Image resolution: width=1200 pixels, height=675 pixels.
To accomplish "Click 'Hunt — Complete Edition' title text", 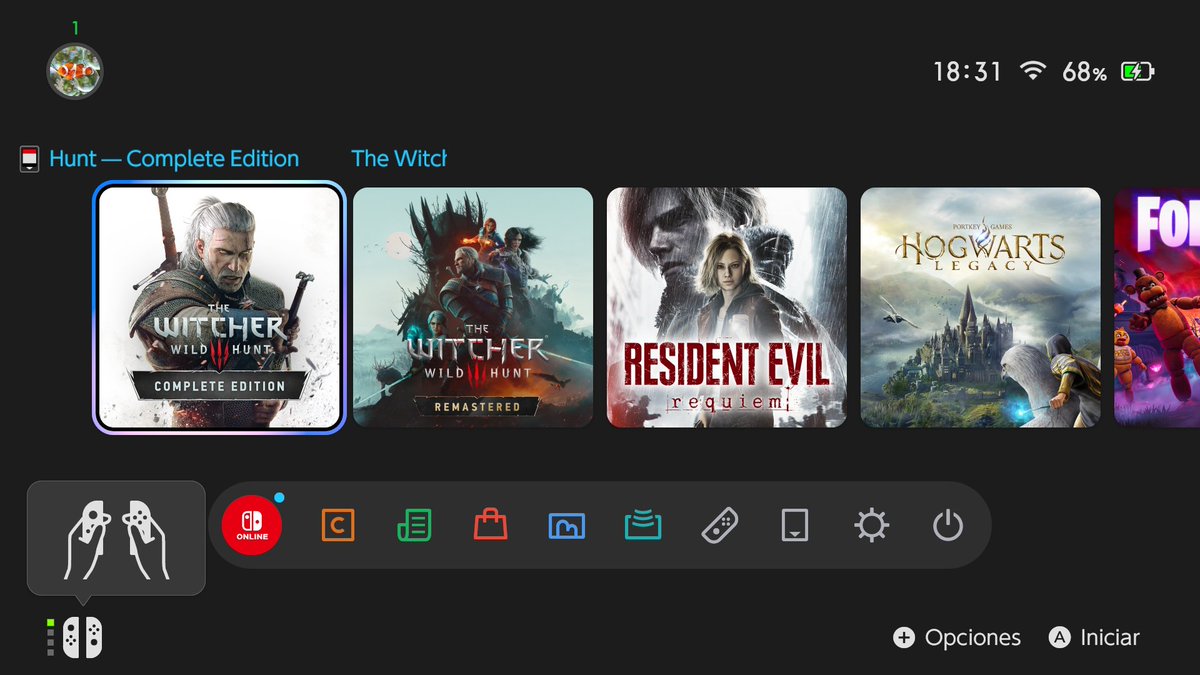I will (174, 159).
